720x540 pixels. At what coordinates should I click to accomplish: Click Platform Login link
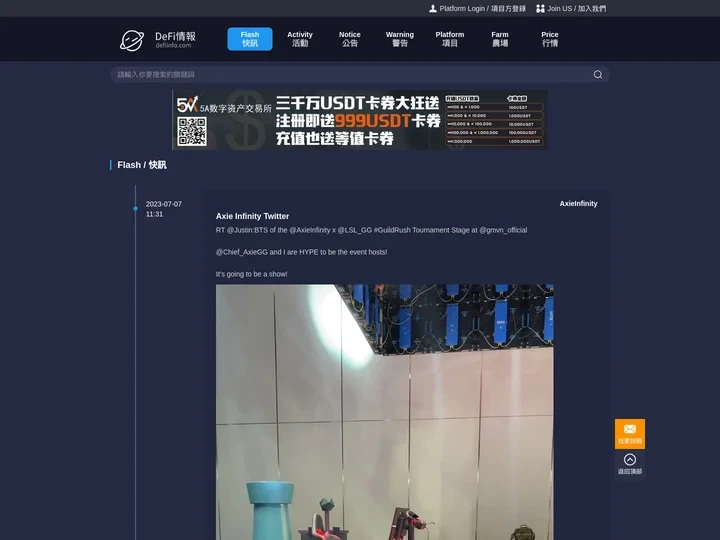[478, 8]
